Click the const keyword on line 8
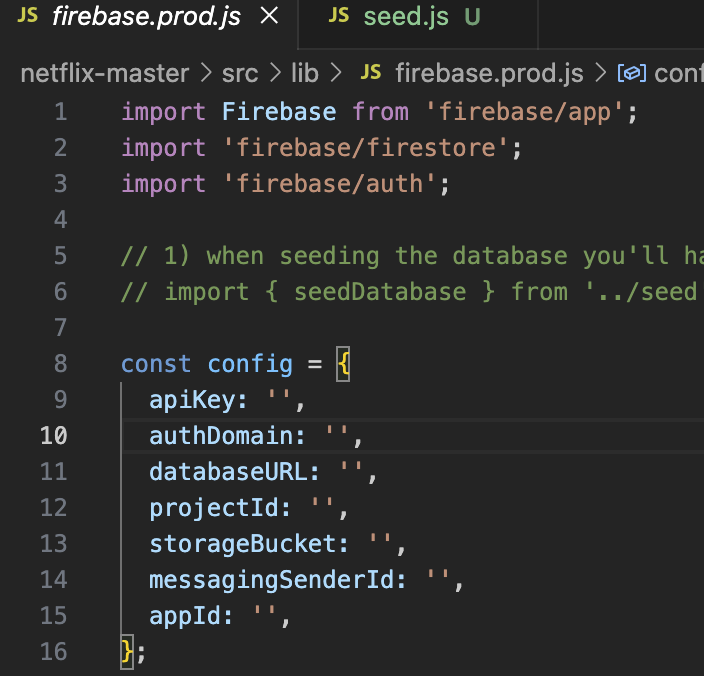The height and width of the screenshot is (676, 704). [x=156, y=364]
